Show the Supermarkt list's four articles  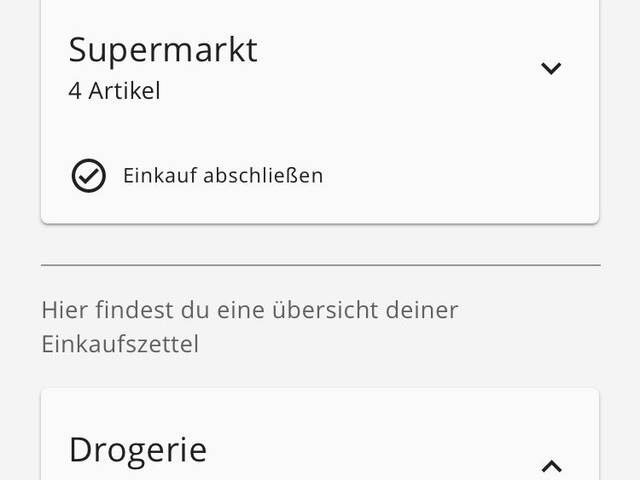coord(551,68)
